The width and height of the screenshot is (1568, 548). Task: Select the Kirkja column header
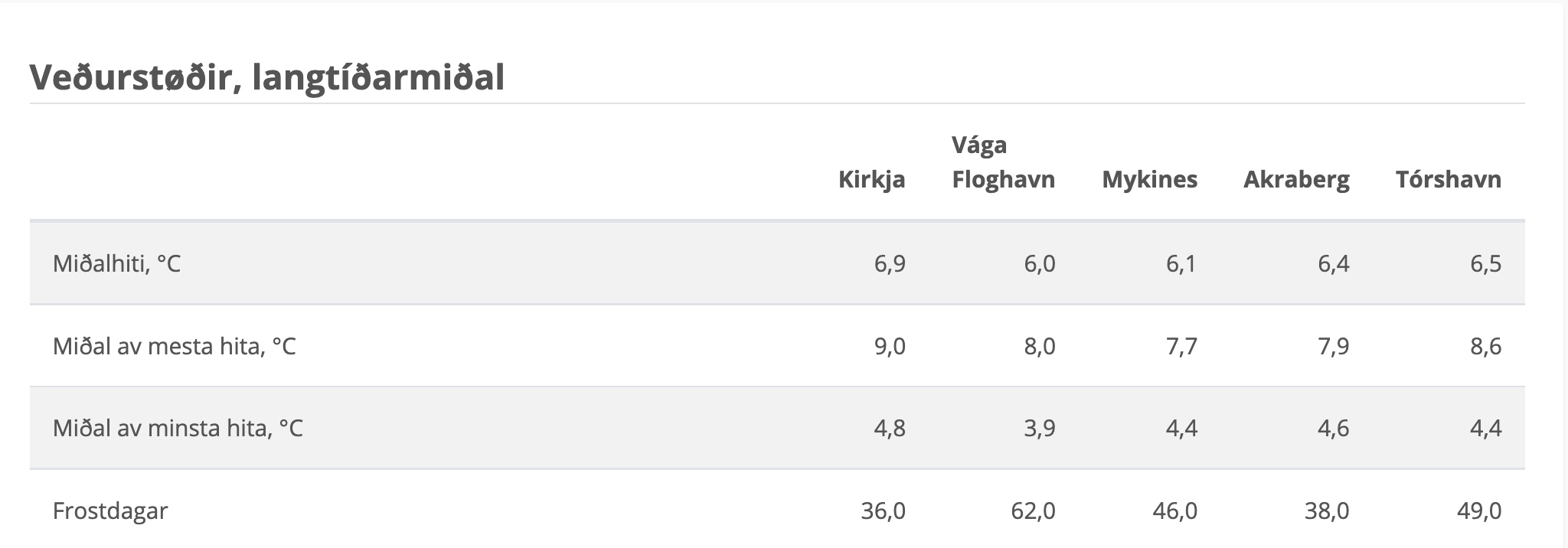coord(871,179)
